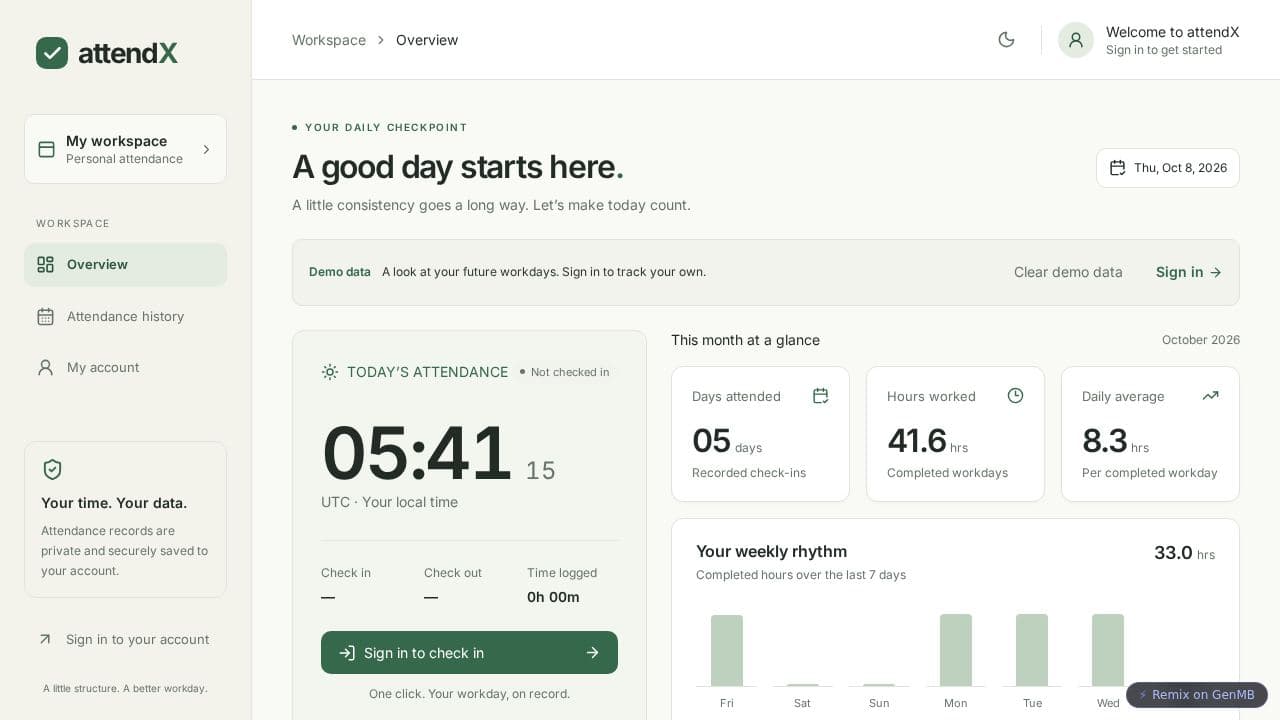Click the 33.0 hrs weekly total
Image resolution: width=1280 pixels, height=720 pixels.
coord(1184,553)
